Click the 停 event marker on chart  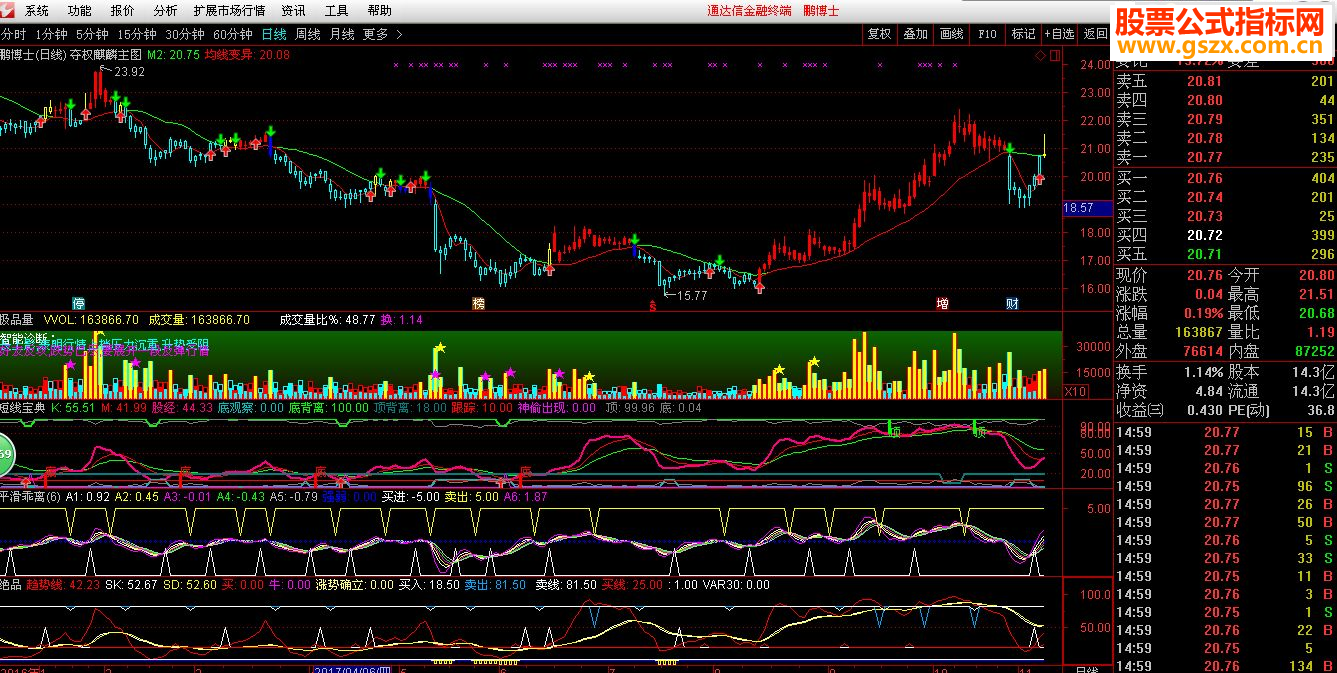click(x=79, y=302)
